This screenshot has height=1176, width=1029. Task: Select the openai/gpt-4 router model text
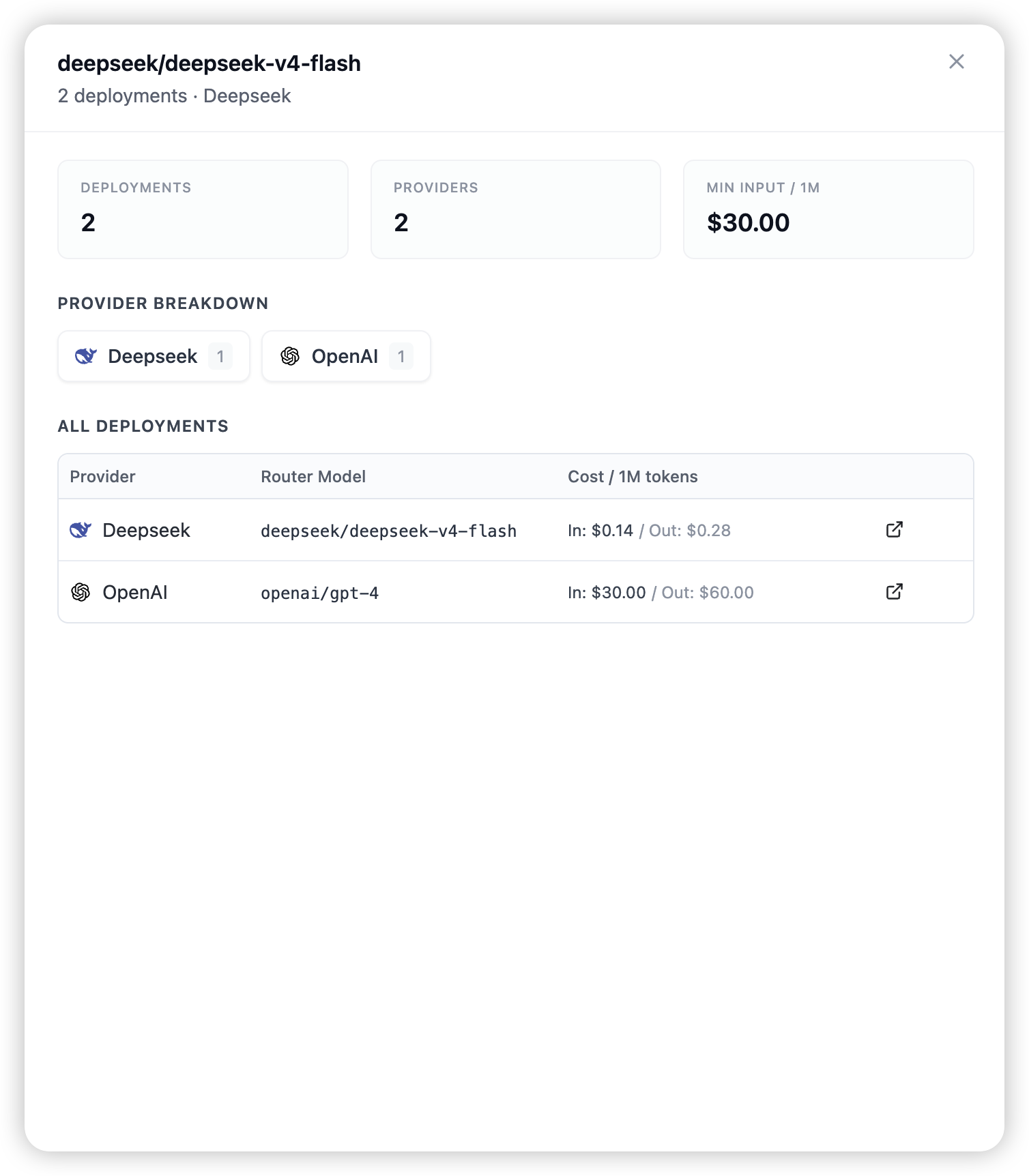coord(319,593)
